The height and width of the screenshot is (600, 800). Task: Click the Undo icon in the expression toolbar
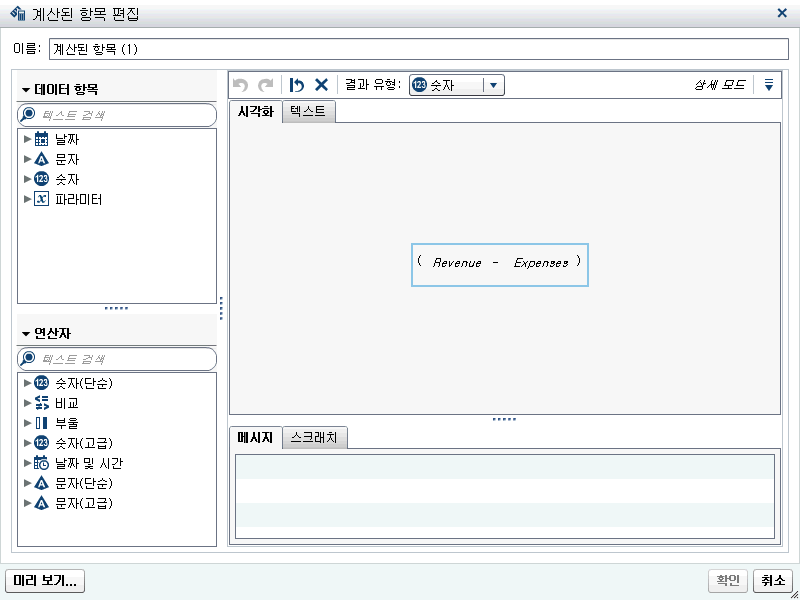[240, 85]
